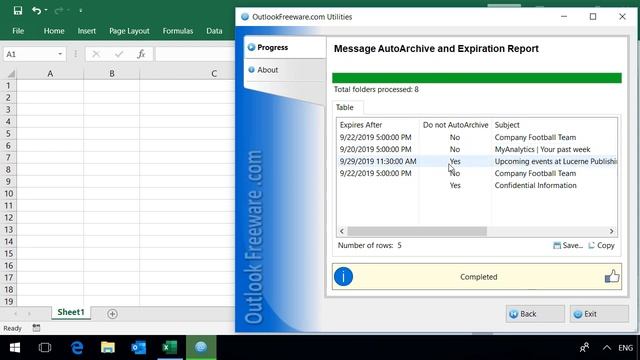The image size is (640, 360).
Task: Select row 5 header in Excel
Action: 8,133
